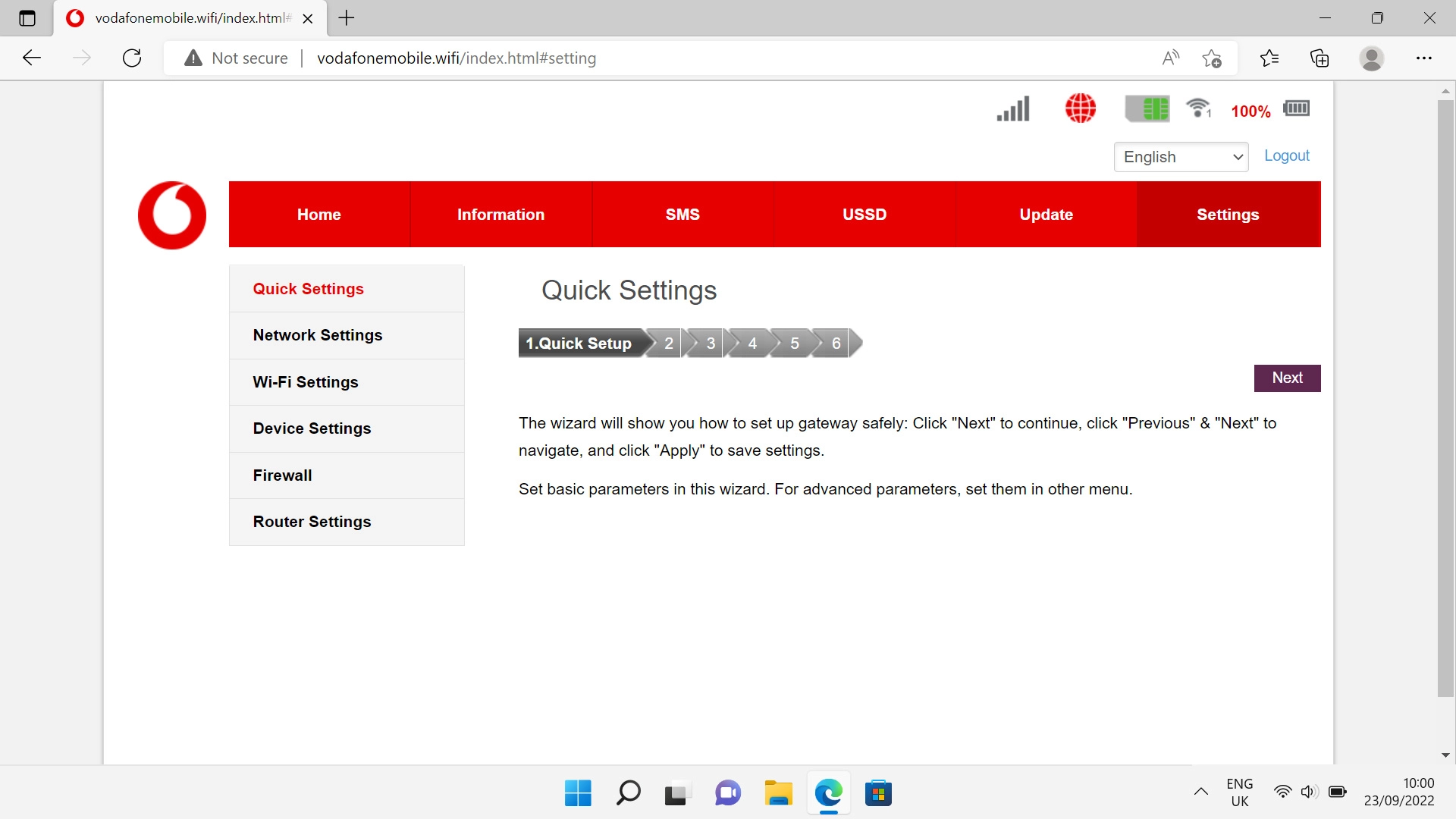This screenshot has width=1456, height=819.
Task: Open browser Collections icon
Action: tap(1319, 58)
